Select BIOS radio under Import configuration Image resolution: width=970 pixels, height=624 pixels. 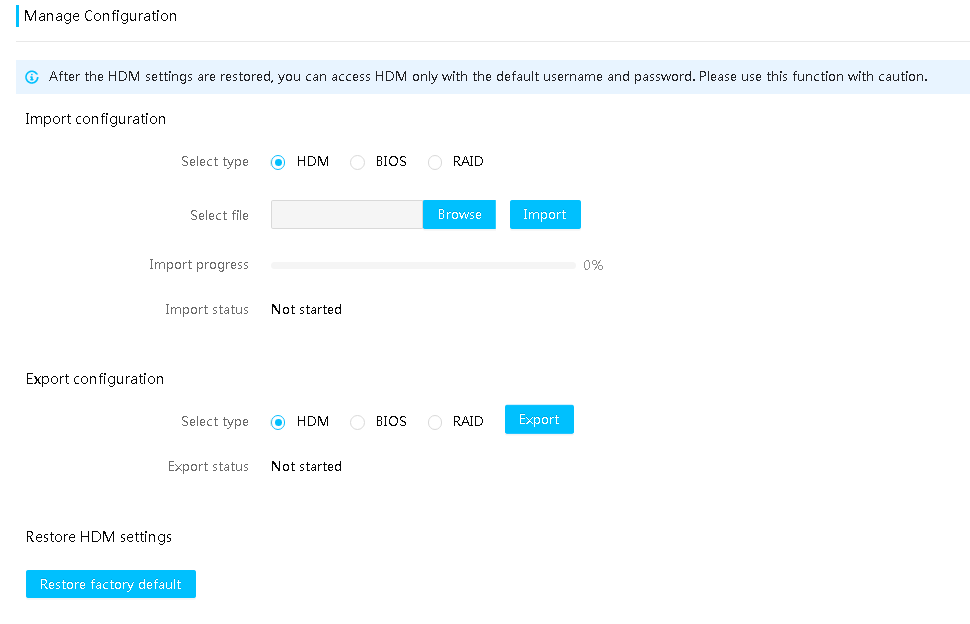(357, 162)
